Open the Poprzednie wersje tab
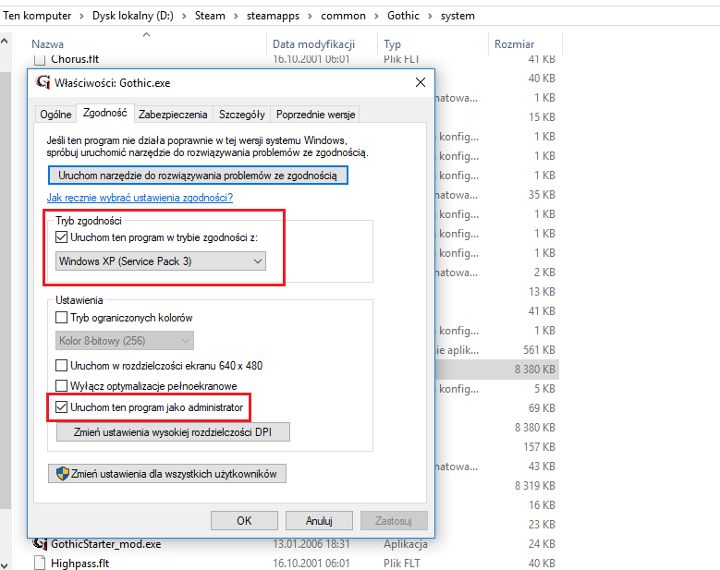Viewport: 720px width, 570px height. [315, 114]
